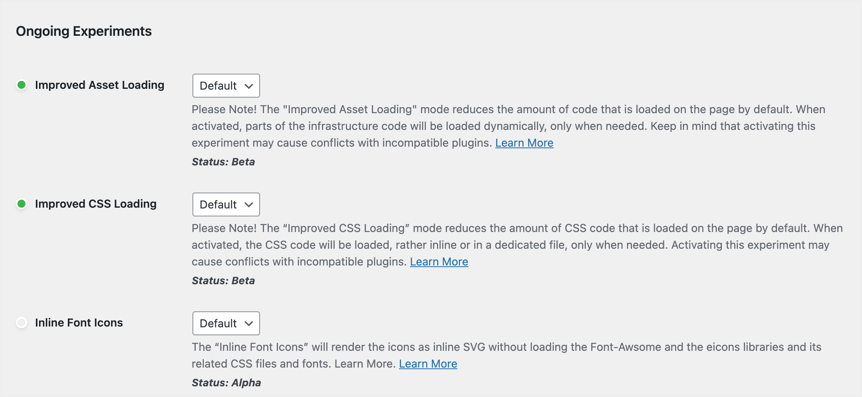
Task: Click the Improved CSS Loading label text
Action: [x=96, y=204]
